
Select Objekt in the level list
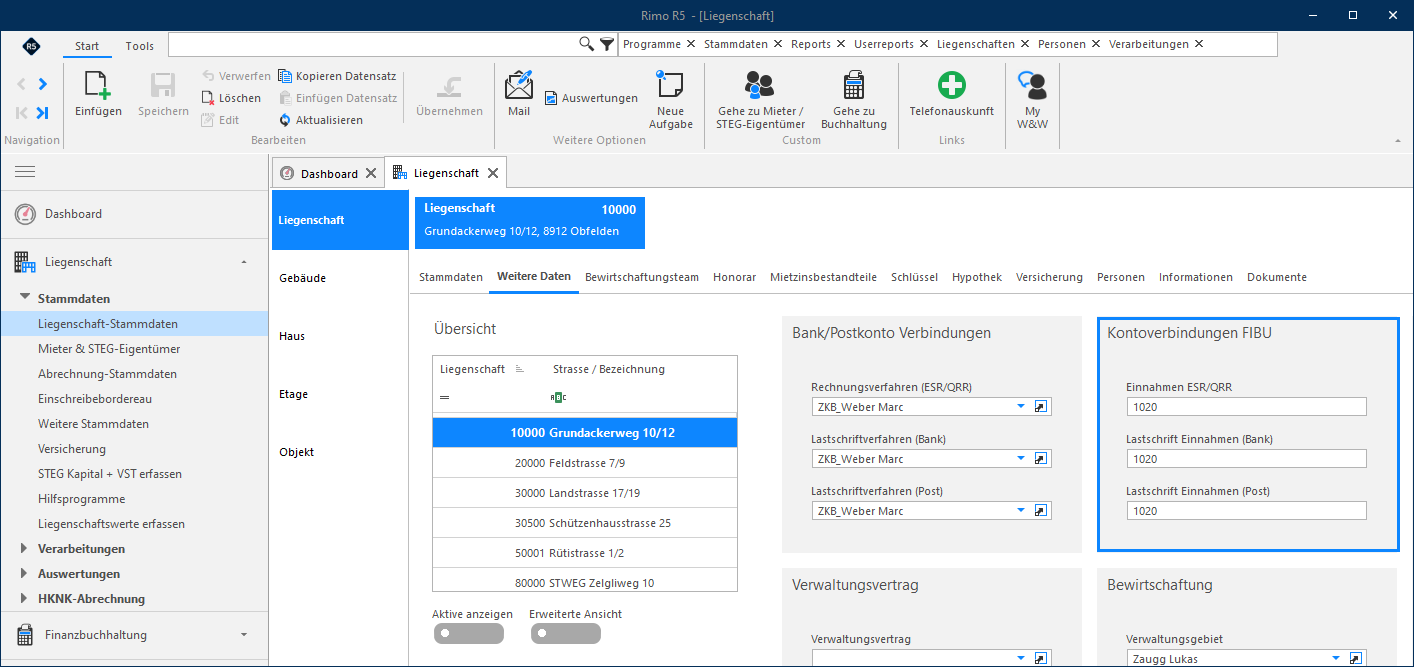coord(340,452)
